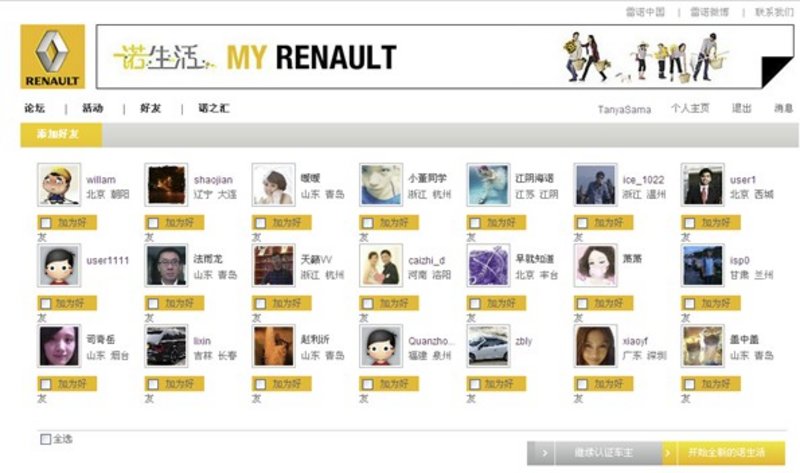Tick the add-friend checkbox under user1
This screenshot has height=473, width=800.
[x=689, y=223]
